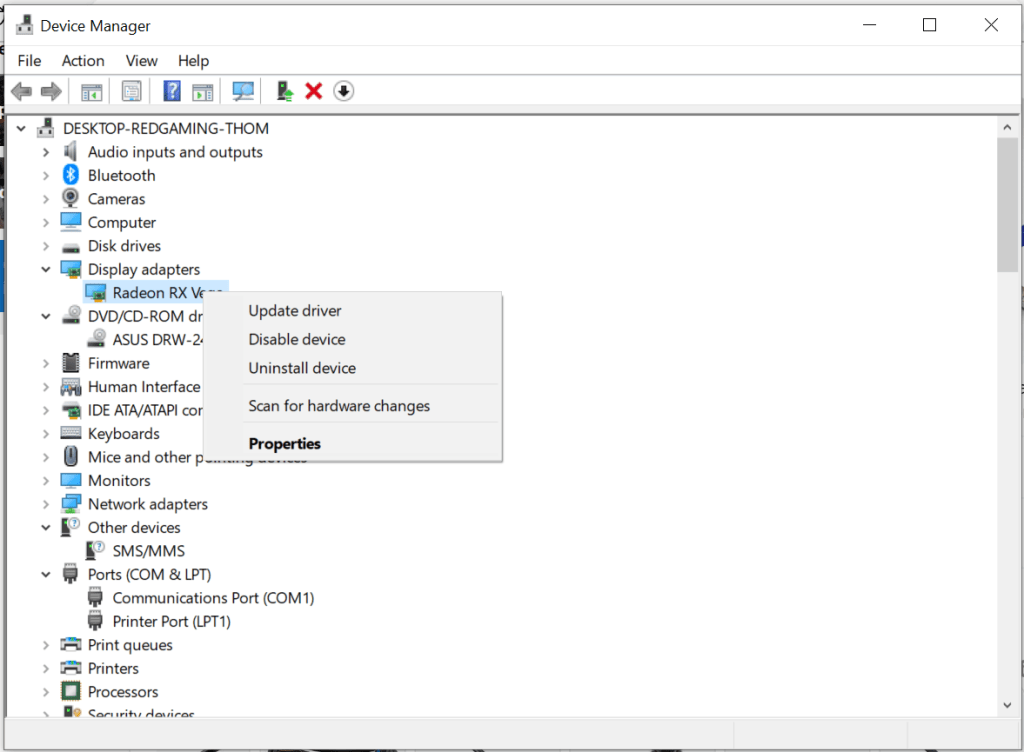Open the Action menu
1024x752 pixels.
click(83, 61)
